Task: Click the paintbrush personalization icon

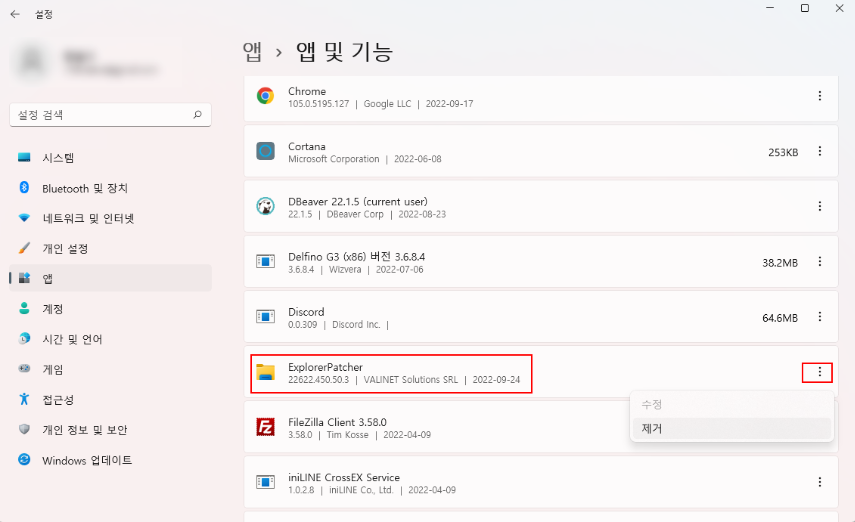Action: [x=24, y=248]
